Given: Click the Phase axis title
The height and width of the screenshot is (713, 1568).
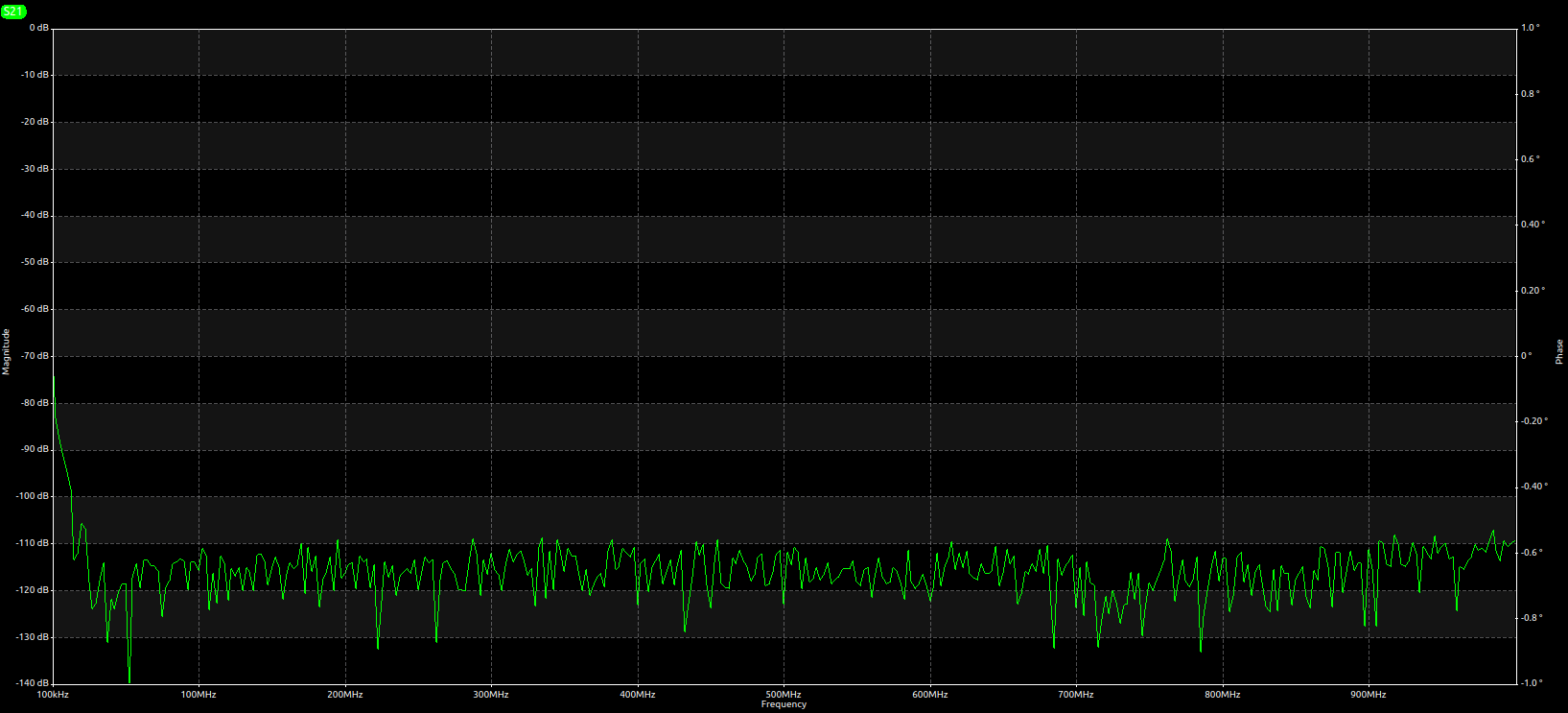Looking at the screenshot, I should (1559, 351).
